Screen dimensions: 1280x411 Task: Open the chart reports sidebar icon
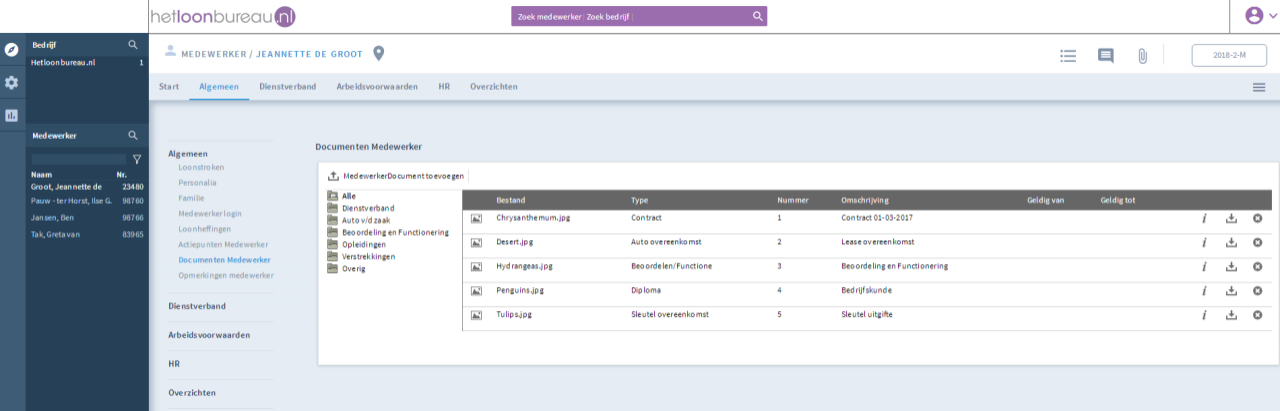[x=12, y=115]
